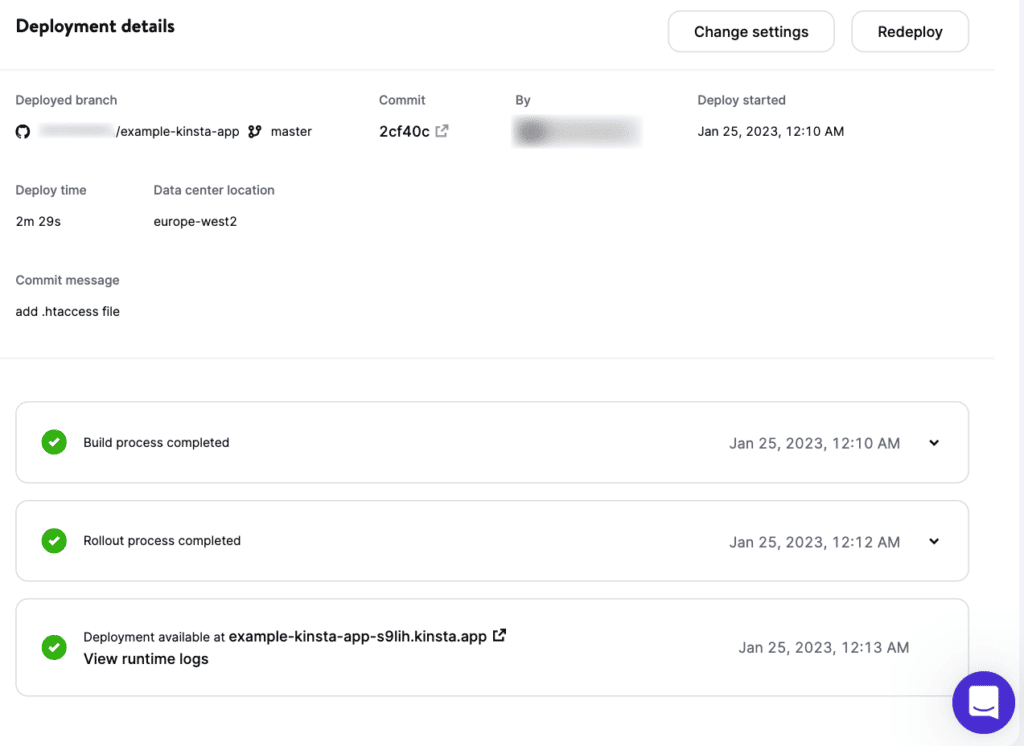The width and height of the screenshot is (1024, 746).
Task: Click the commit hash 2cf40c
Action: pyautogui.click(x=404, y=130)
